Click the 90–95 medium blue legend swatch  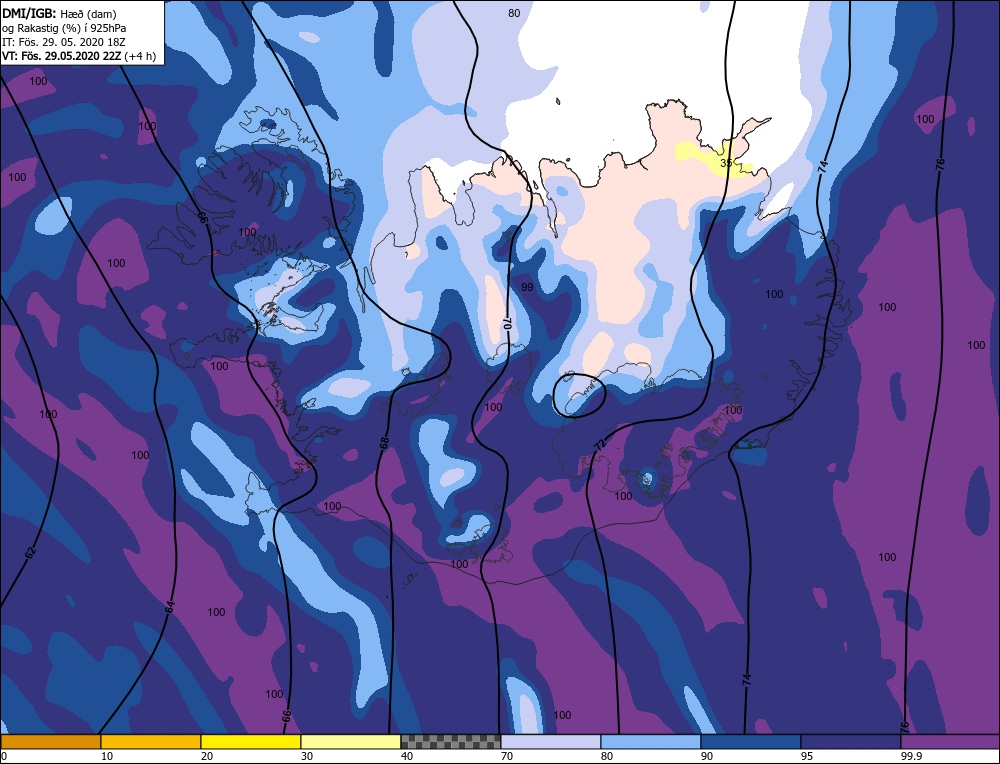[751, 742]
